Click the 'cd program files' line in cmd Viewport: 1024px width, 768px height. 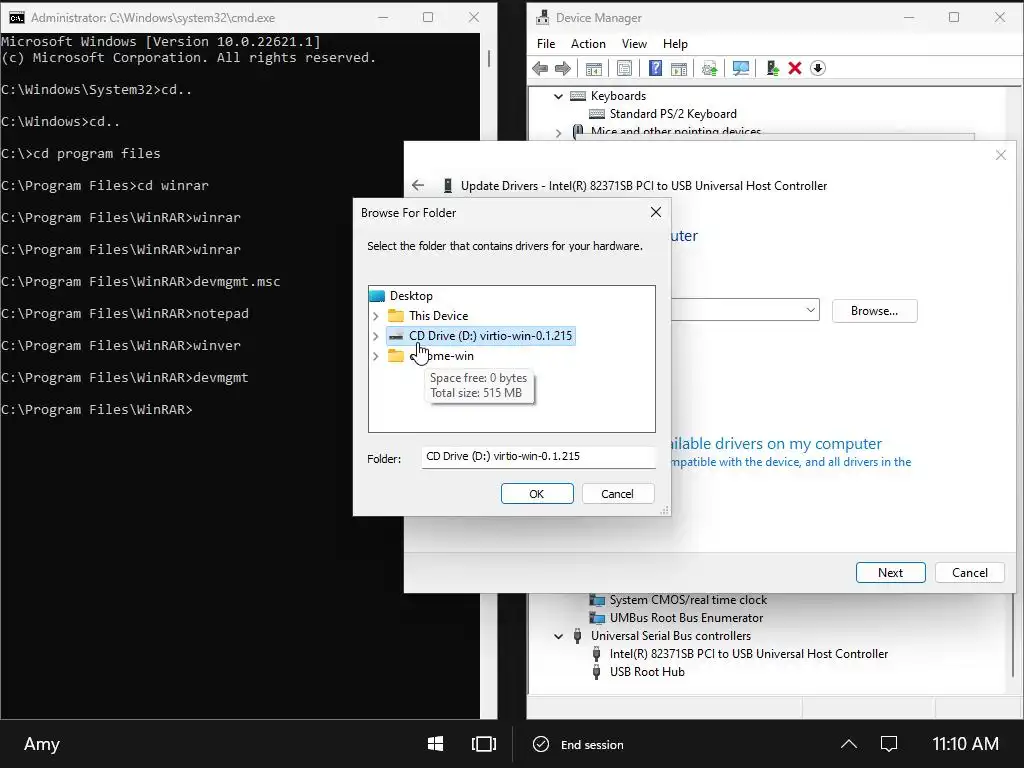click(80, 153)
